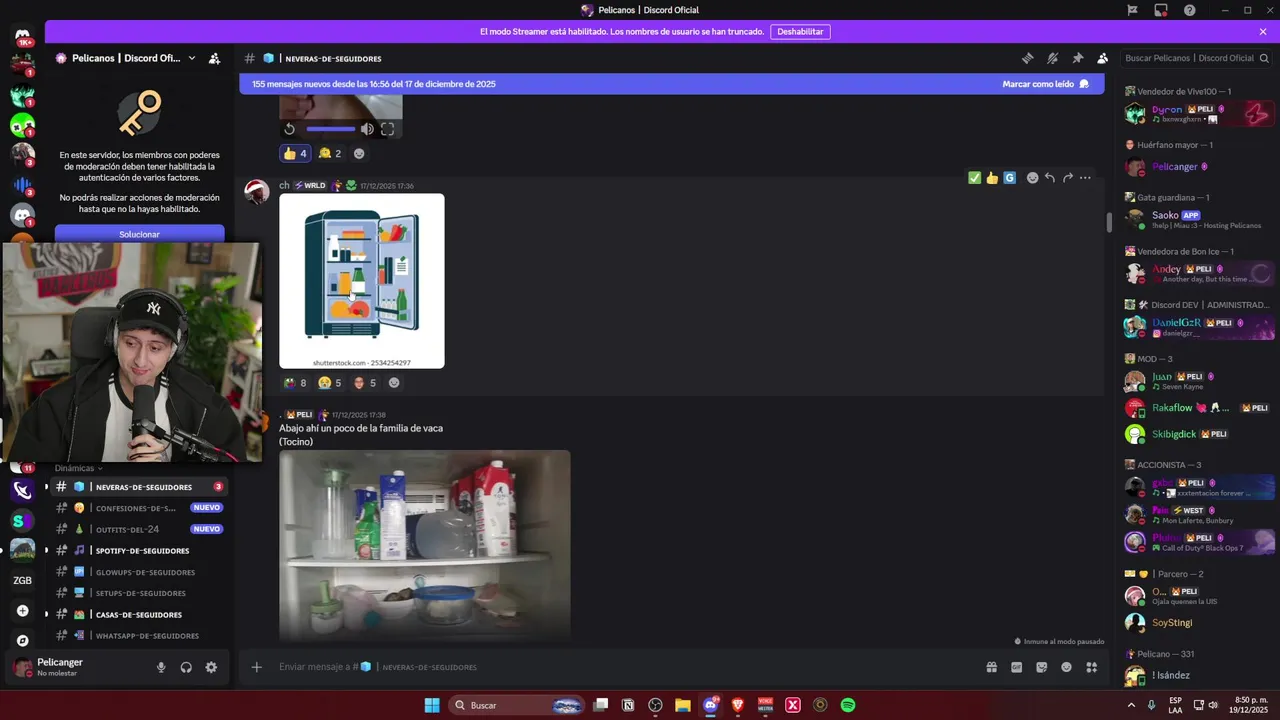Toggle headphone deafen in user panel
This screenshot has height=720, width=1280.
click(x=186, y=667)
